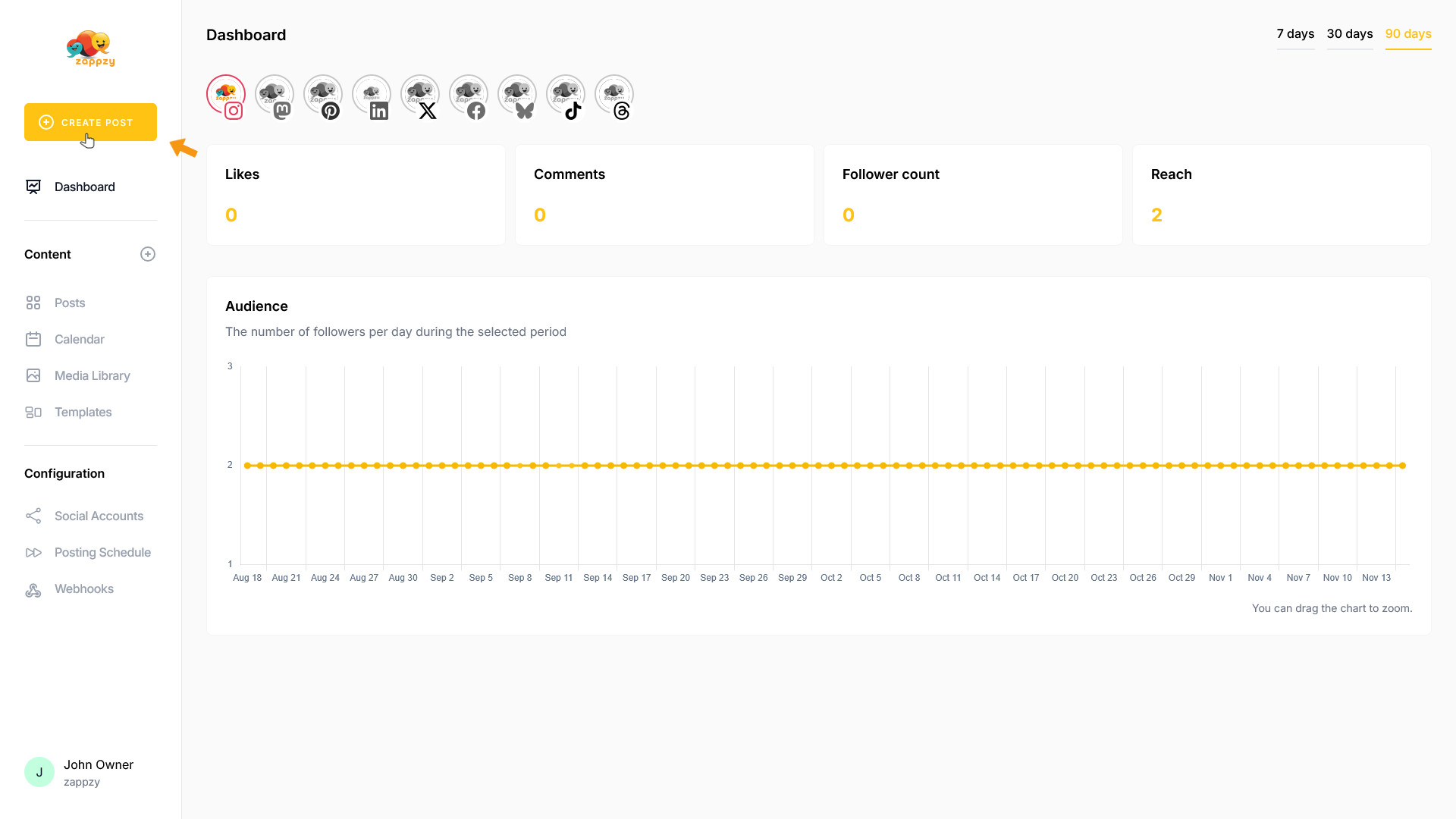
Task: Select the Pinterest account avatar
Action: [x=323, y=95]
